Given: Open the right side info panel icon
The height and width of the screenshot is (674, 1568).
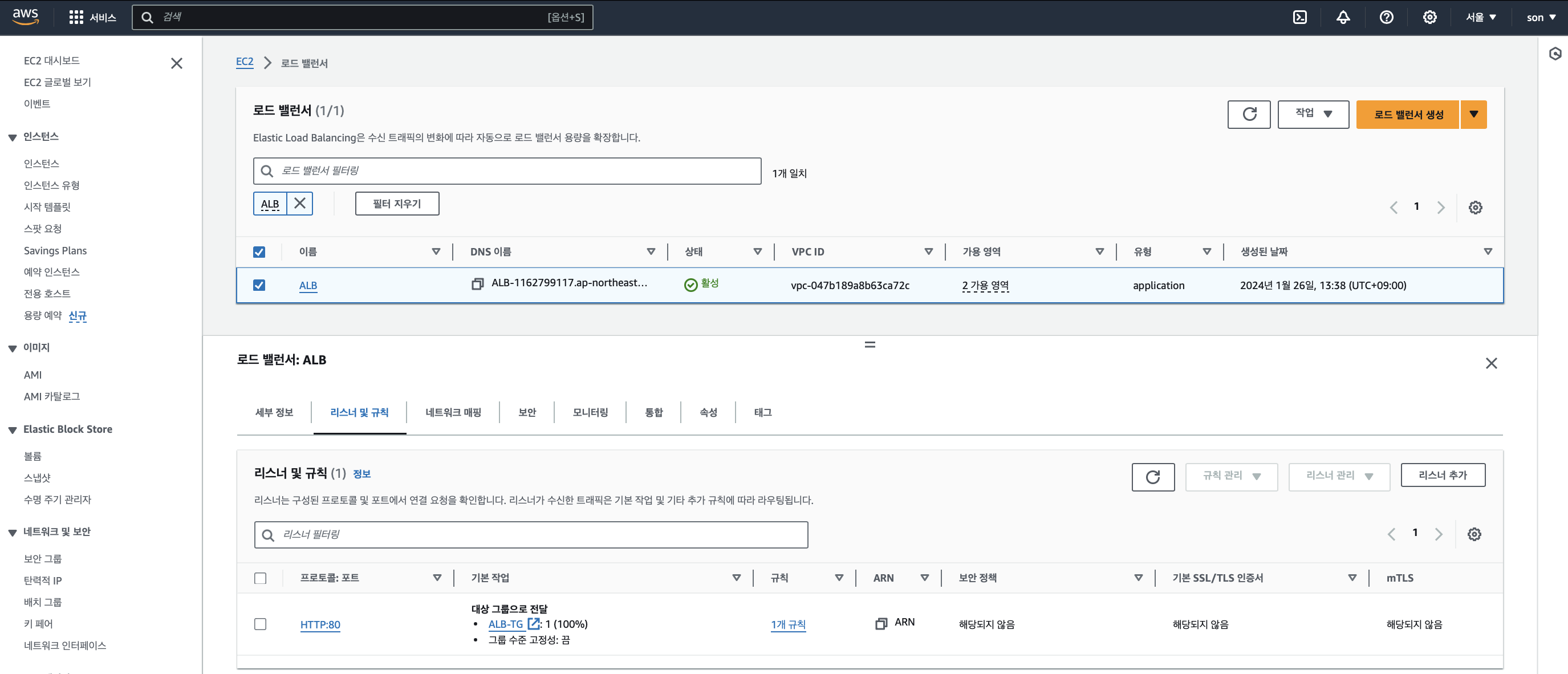Looking at the screenshot, I should pyautogui.click(x=1555, y=54).
